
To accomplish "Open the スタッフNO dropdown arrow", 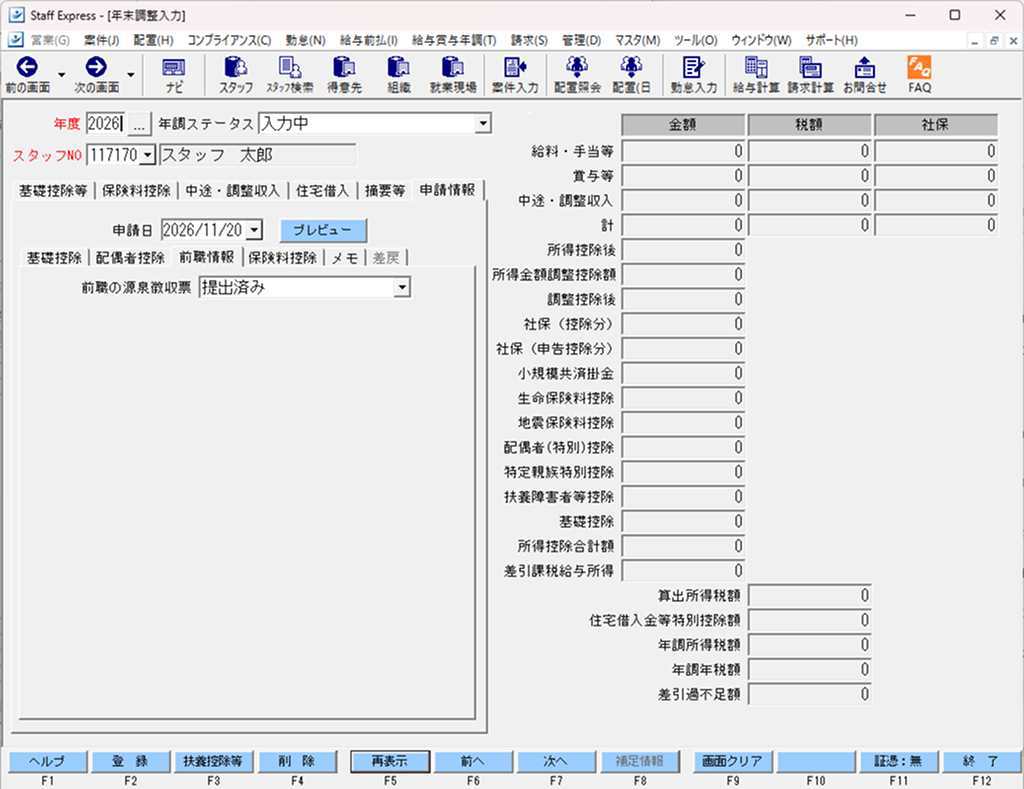I will [x=148, y=155].
